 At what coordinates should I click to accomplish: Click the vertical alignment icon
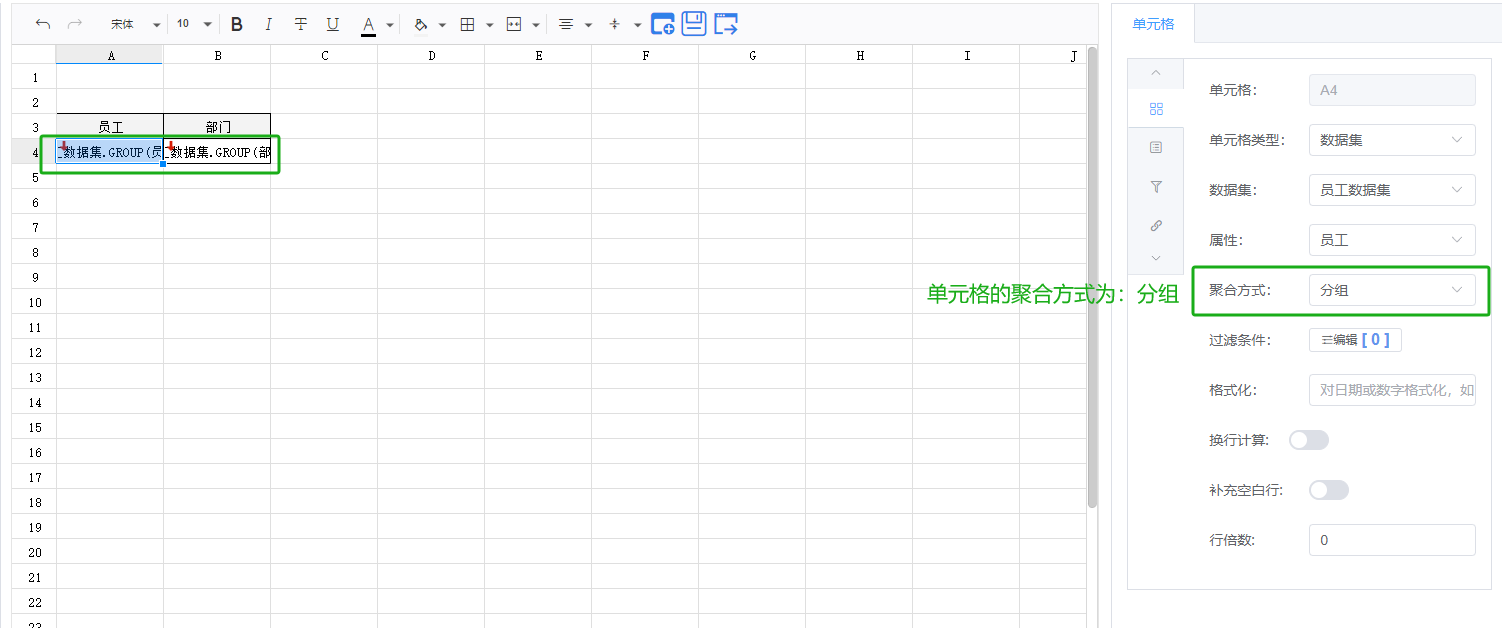tap(614, 24)
